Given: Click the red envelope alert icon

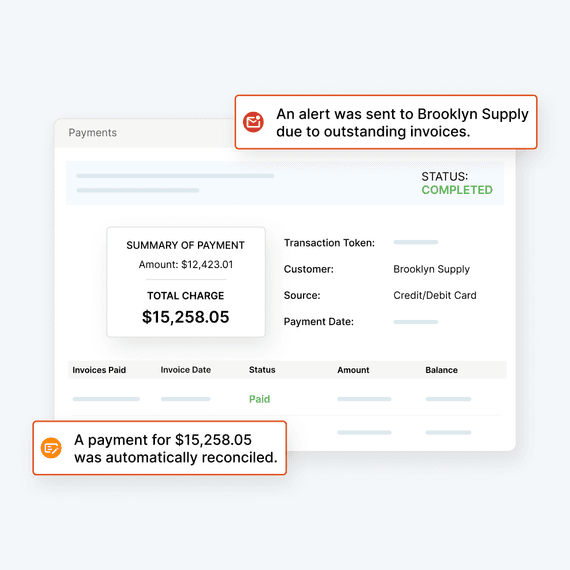Looking at the screenshot, I should click(x=253, y=122).
